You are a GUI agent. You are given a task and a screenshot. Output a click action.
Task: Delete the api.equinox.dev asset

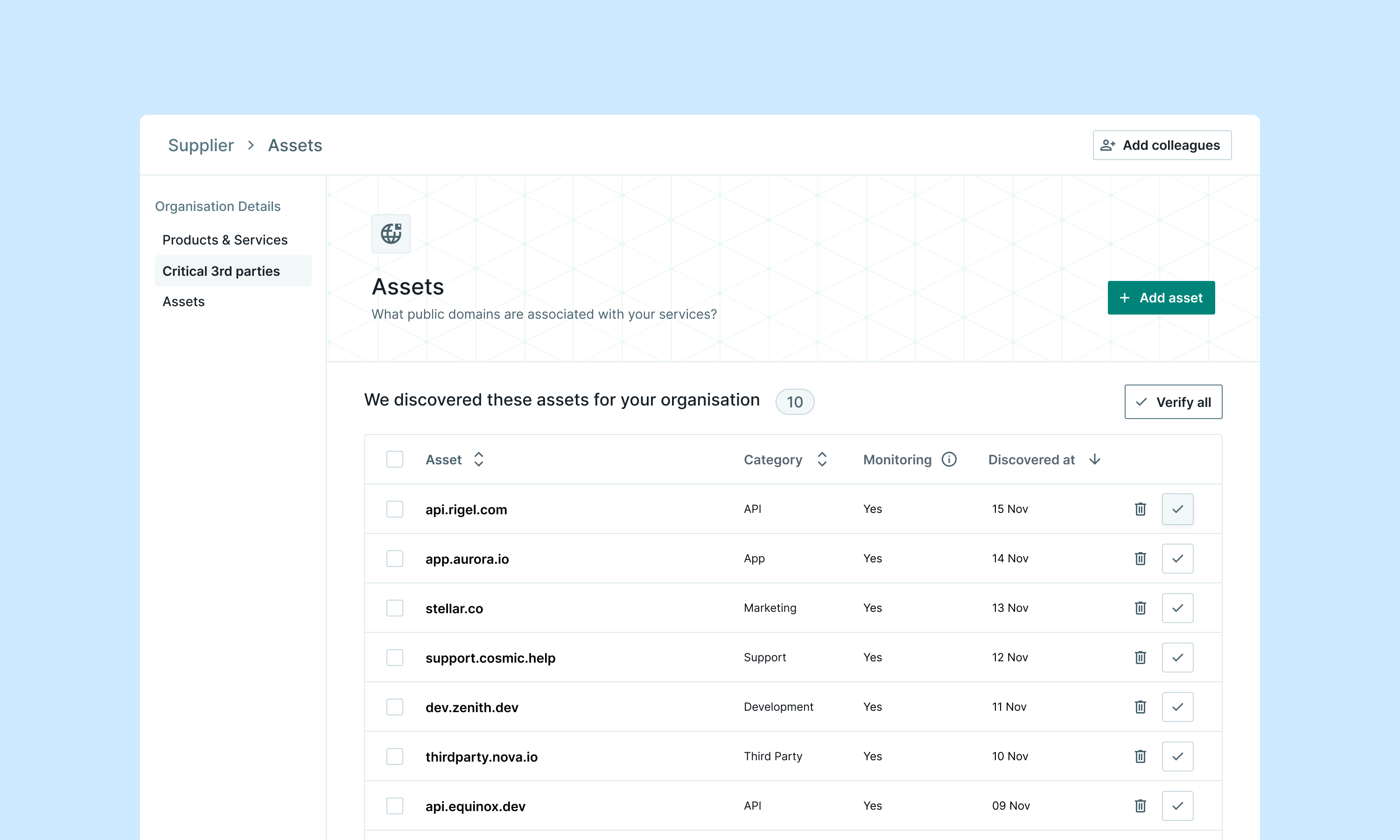pos(1140,805)
